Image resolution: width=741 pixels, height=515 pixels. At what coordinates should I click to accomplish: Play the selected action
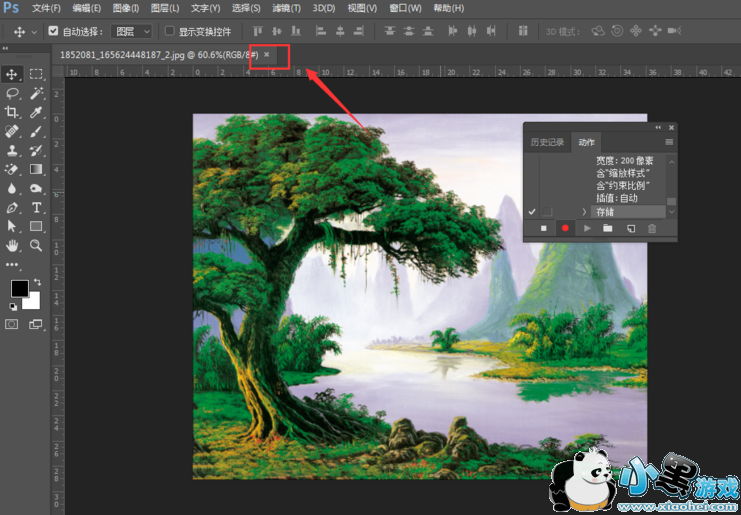coord(587,228)
